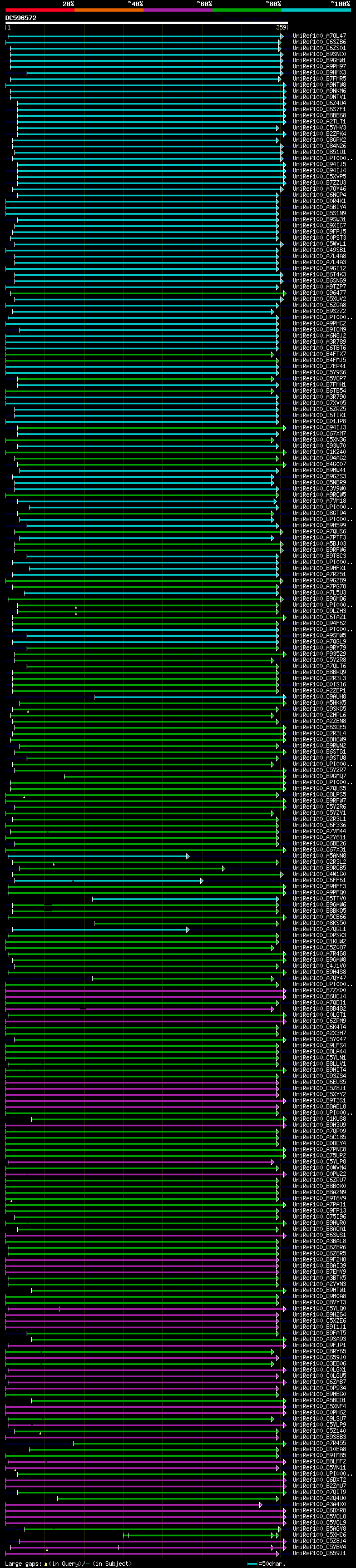
Task: Click the short cyan bar for UniRef100_A5ANN8
Action: 98,857
